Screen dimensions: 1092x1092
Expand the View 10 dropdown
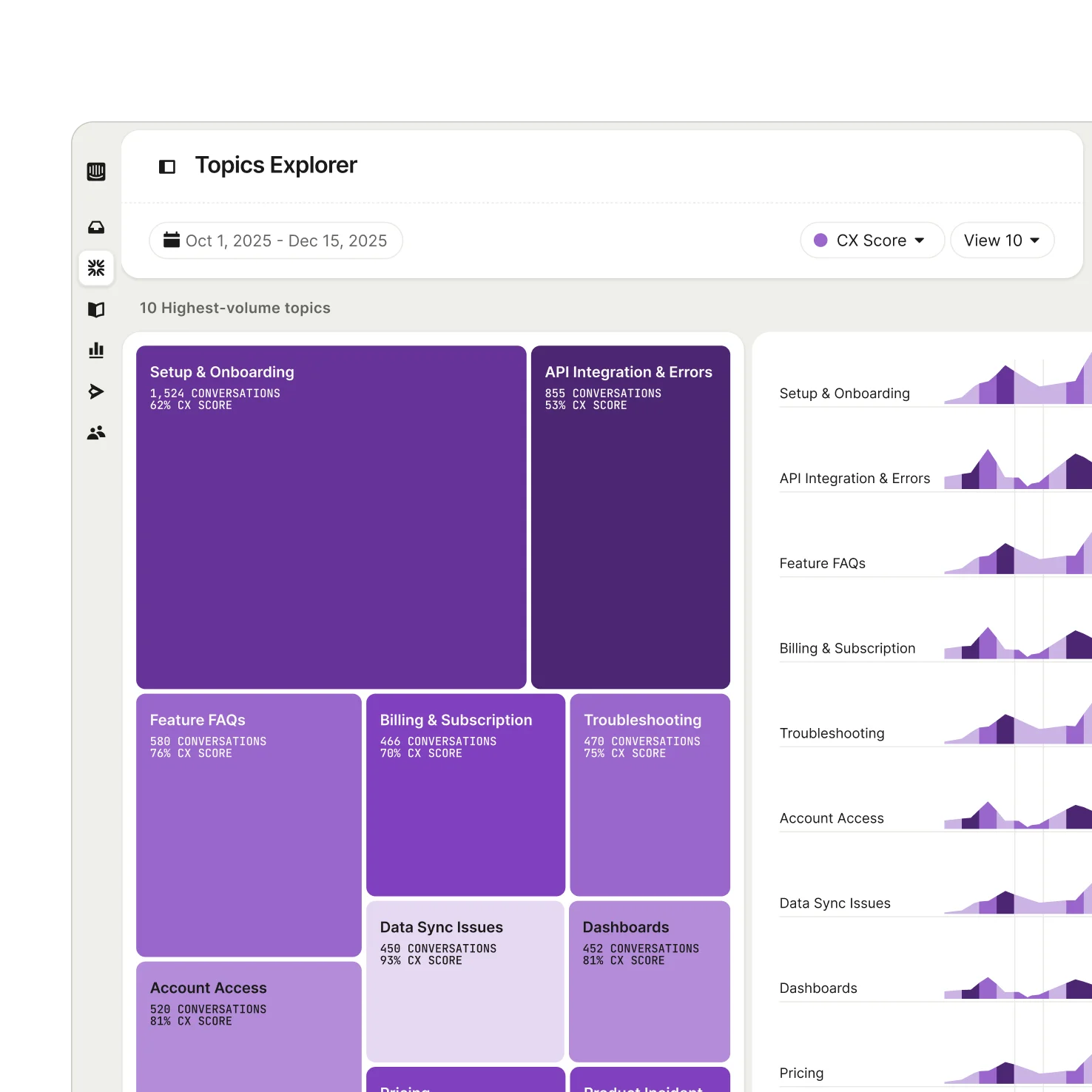coord(1002,240)
